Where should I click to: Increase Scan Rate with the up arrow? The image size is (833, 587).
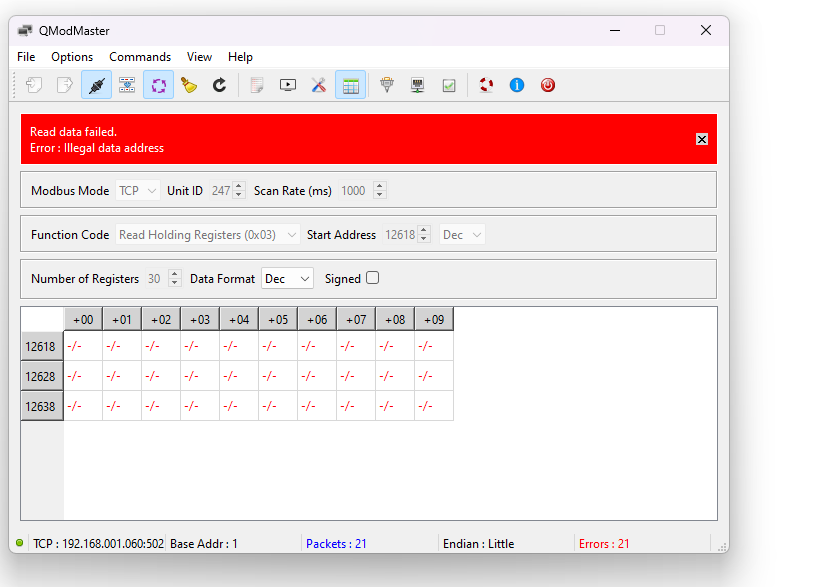(379, 186)
